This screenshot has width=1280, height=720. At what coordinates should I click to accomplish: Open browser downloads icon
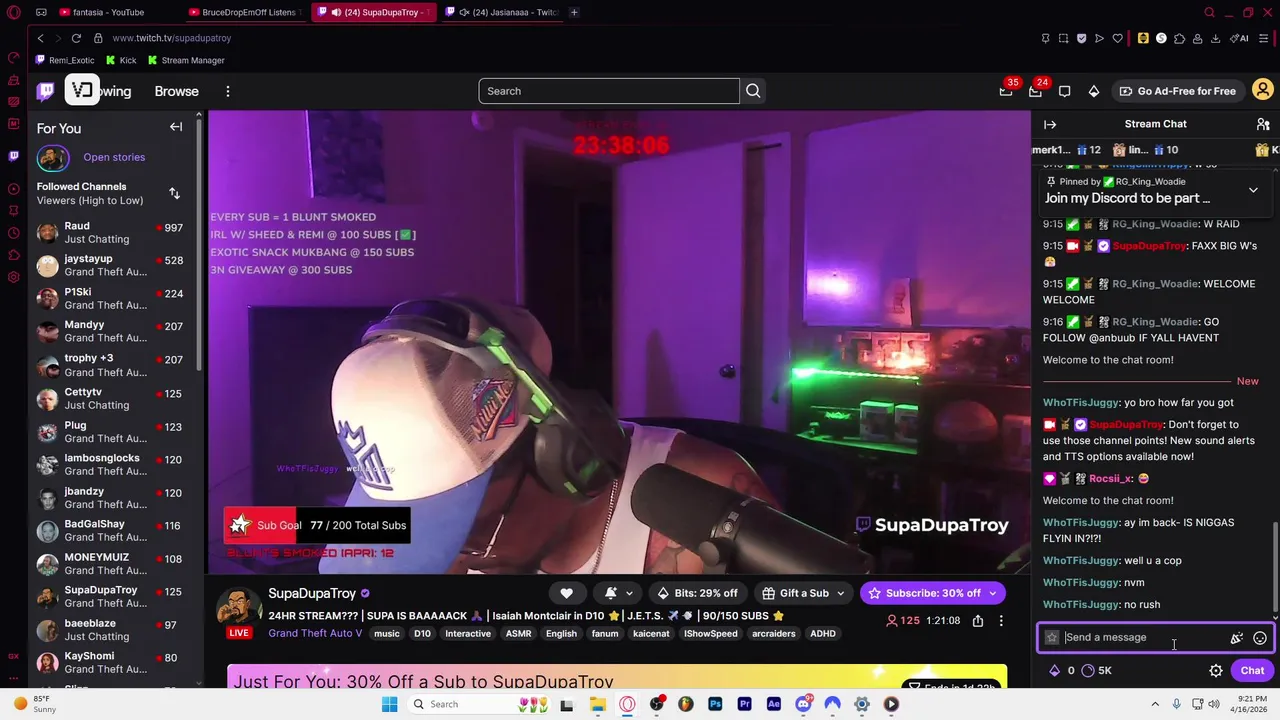coord(1215,38)
